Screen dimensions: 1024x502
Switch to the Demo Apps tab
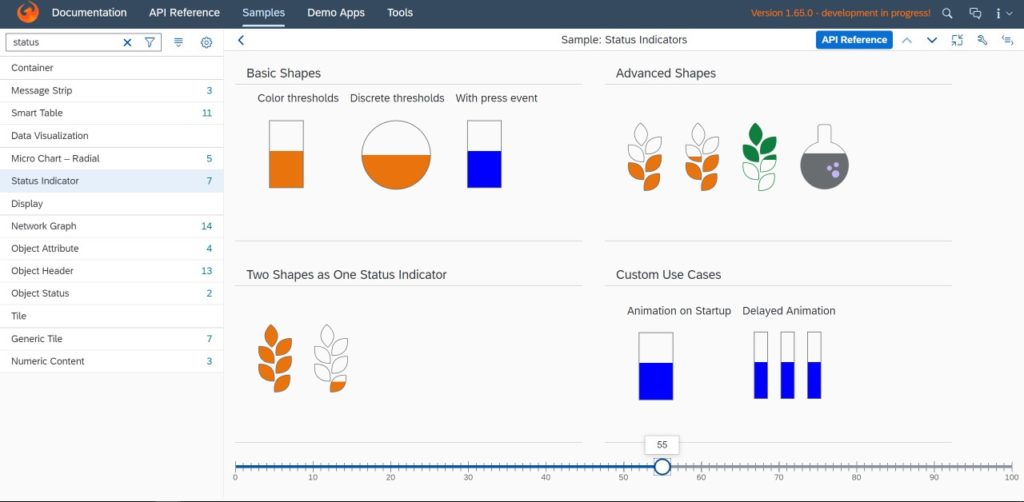335,13
